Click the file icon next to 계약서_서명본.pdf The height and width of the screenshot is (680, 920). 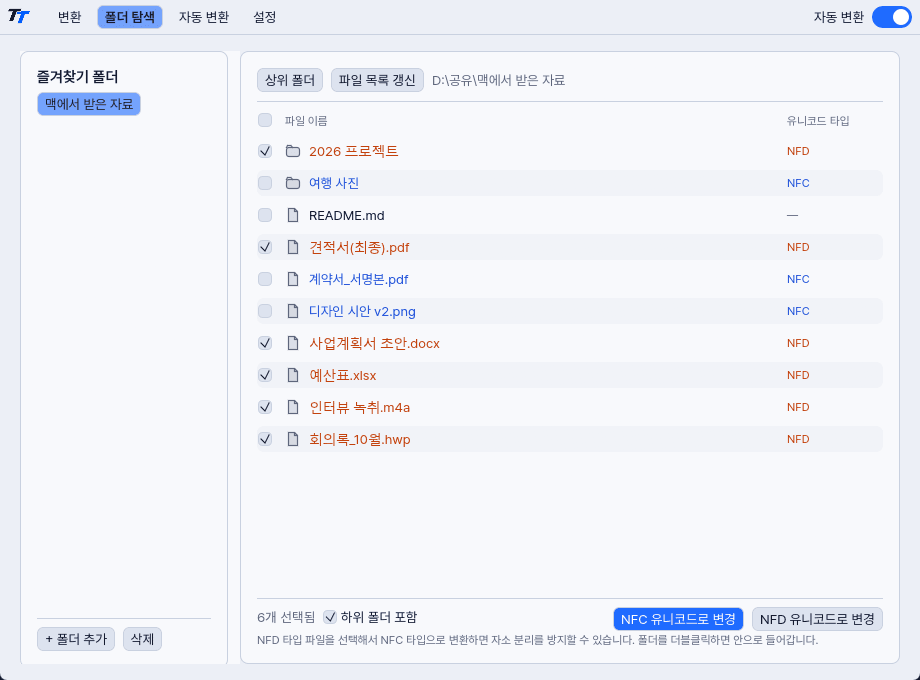[x=293, y=279]
